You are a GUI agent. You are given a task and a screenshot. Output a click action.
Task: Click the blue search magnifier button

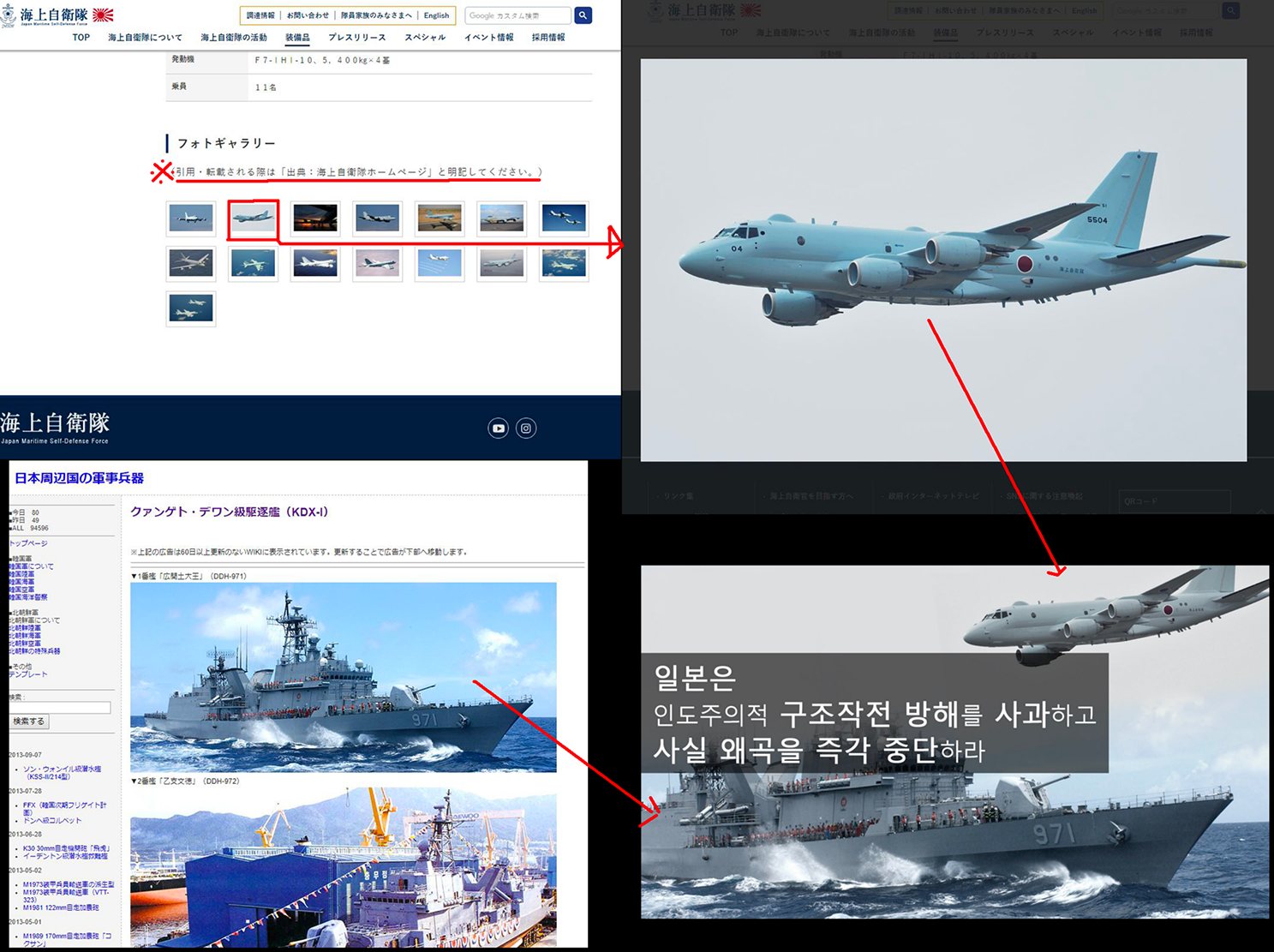[x=583, y=15]
